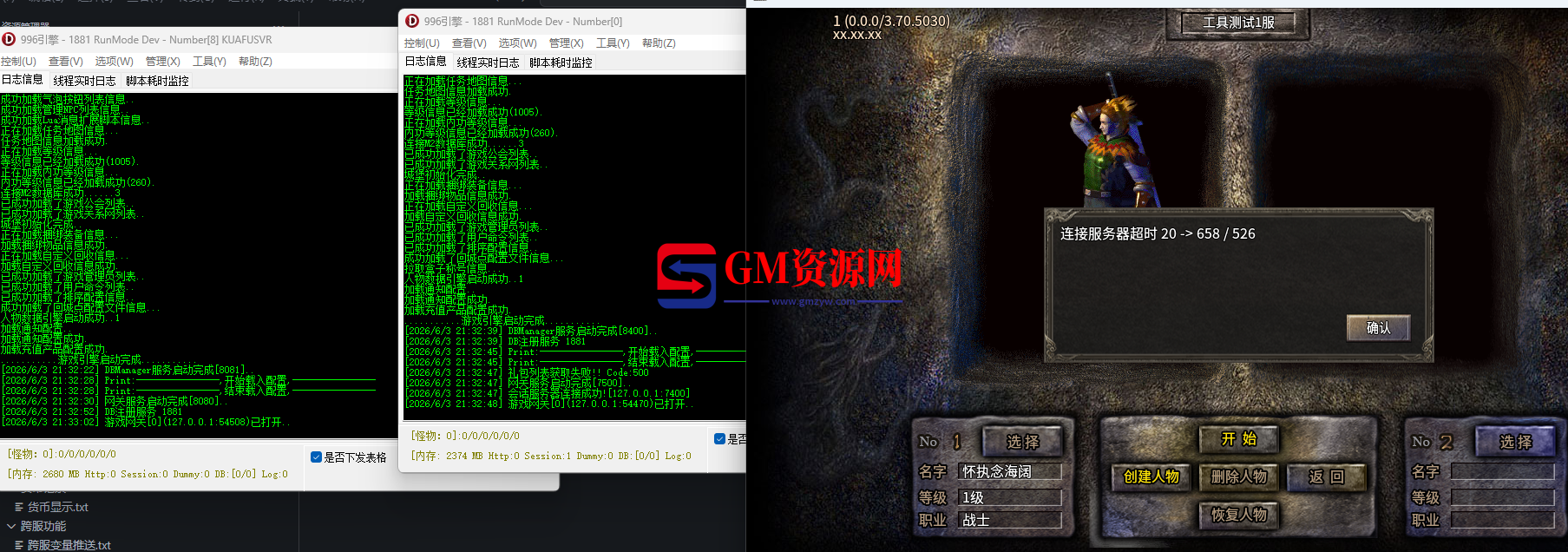Toggle 是否下发表格 checkbox in KUAFUSVR window
This screenshot has height=552, width=1568.
(x=316, y=457)
